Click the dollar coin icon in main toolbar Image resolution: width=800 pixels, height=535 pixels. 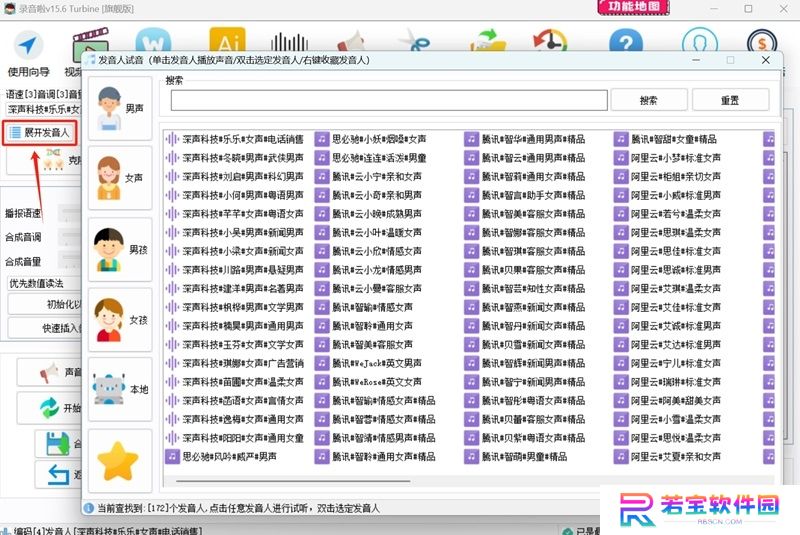pyautogui.click(x=762, y=41)
